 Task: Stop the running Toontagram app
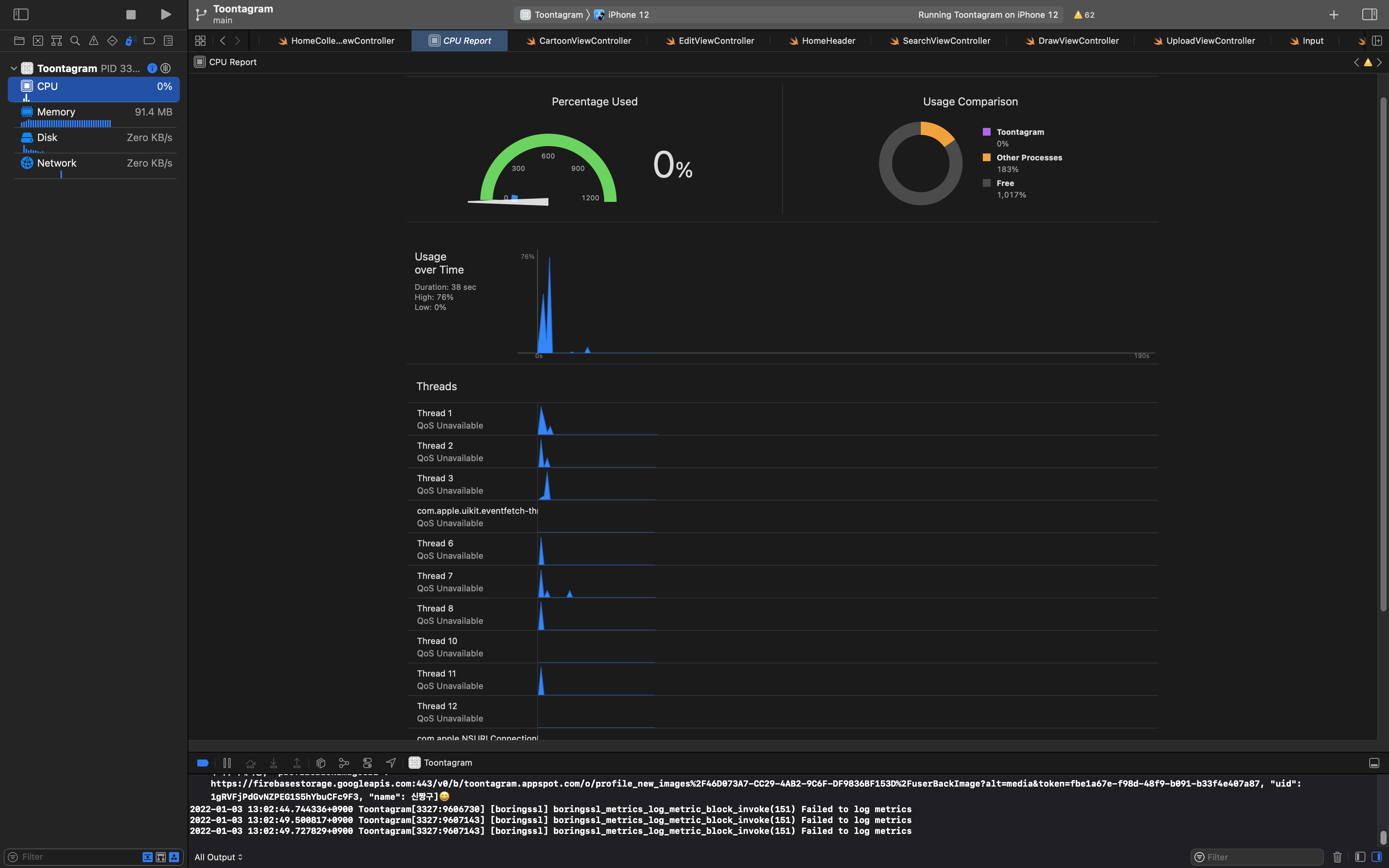coord(131,14)
